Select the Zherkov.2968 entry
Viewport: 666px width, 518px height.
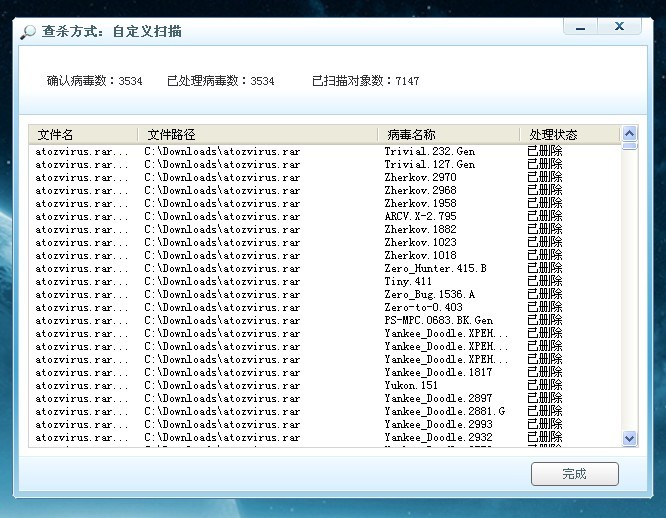tap(325, 190)
